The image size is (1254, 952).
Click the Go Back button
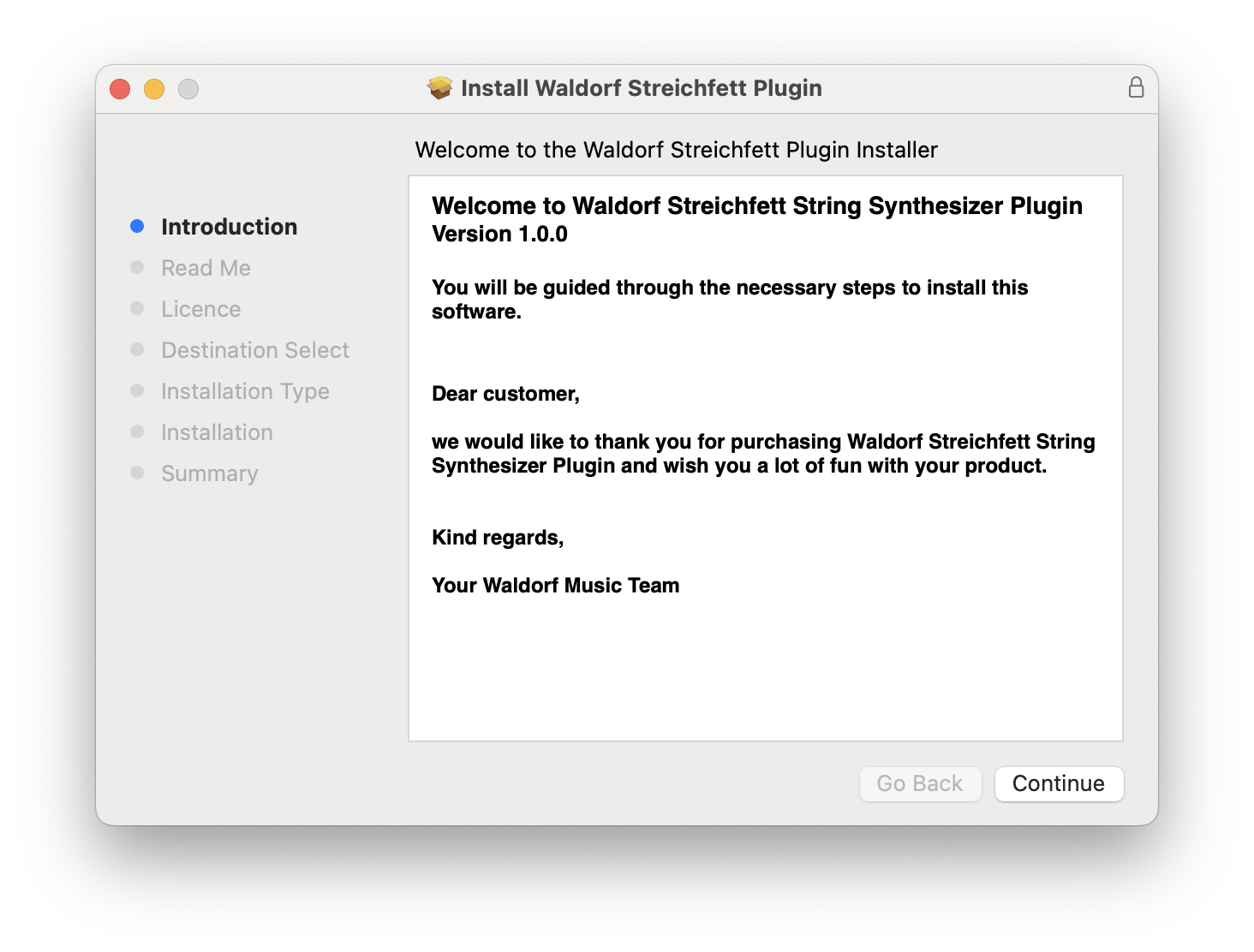920,783
